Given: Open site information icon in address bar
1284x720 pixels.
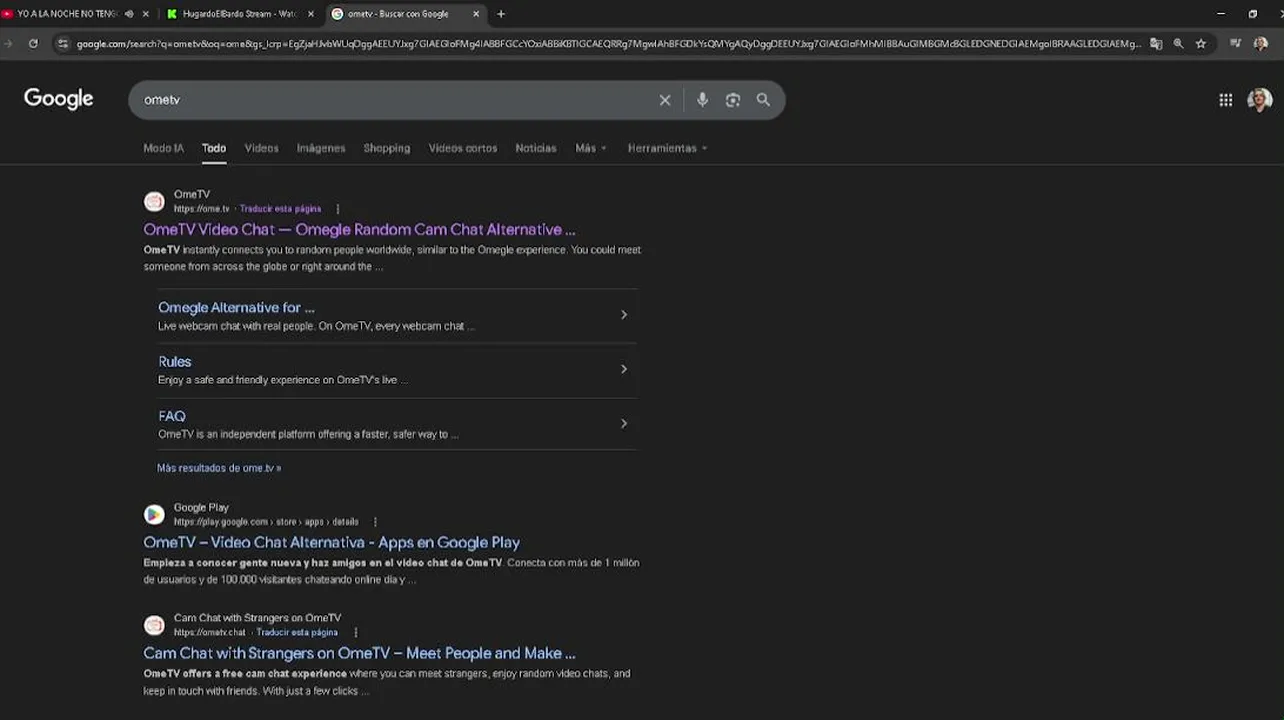Looking at the screenshot, I should [x=63, y=44].
